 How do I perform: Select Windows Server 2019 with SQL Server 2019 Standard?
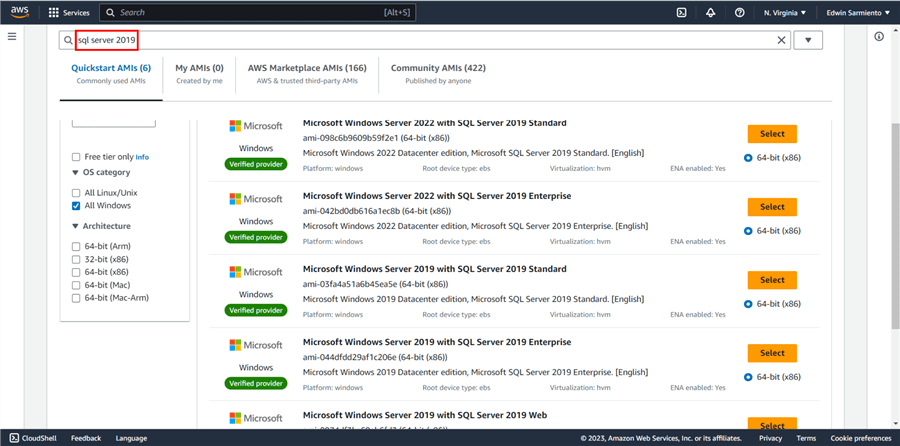771,280
